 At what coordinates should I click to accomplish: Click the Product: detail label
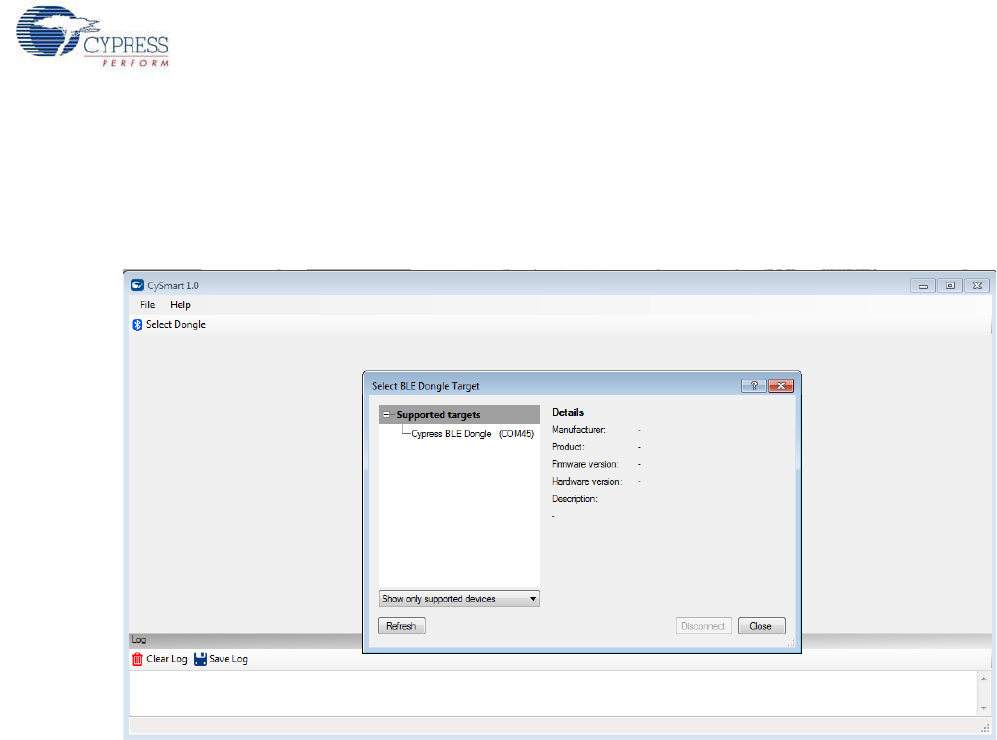pos(568,447)
